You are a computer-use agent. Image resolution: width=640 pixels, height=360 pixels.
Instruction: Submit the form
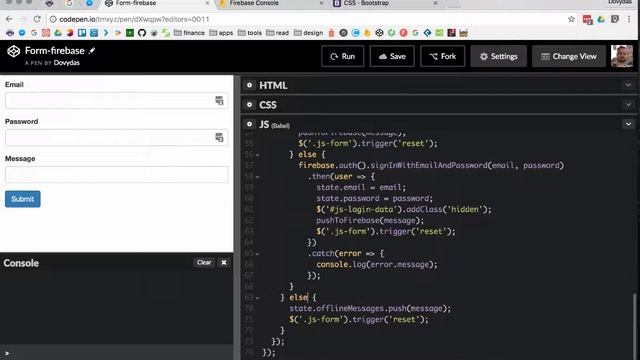[22, 199]
